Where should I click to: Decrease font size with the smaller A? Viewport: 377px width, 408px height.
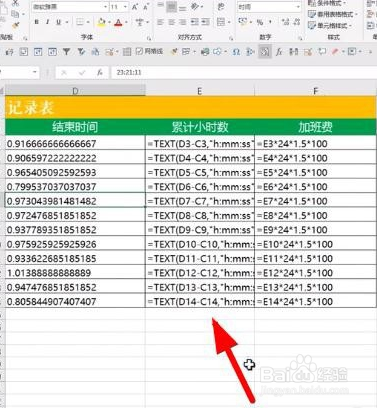pos(146,7)
